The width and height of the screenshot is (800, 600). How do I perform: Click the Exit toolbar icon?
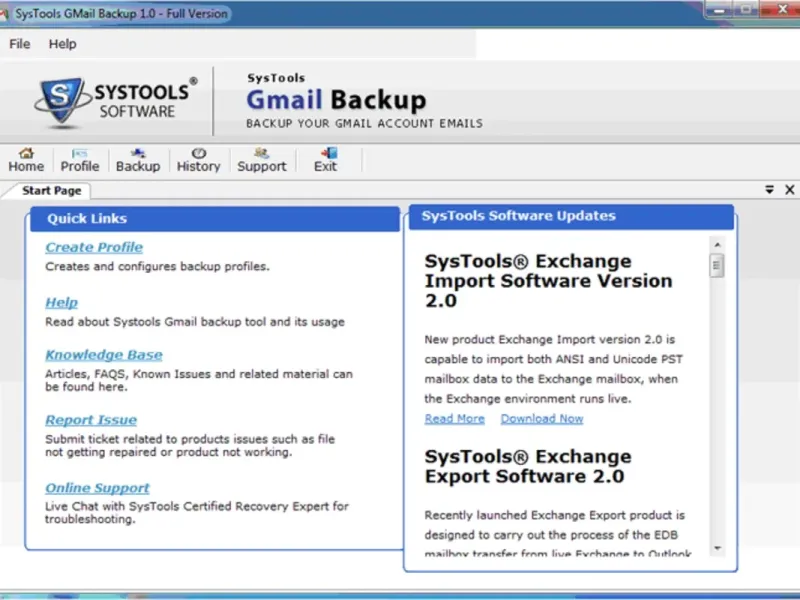click(326, 160)
